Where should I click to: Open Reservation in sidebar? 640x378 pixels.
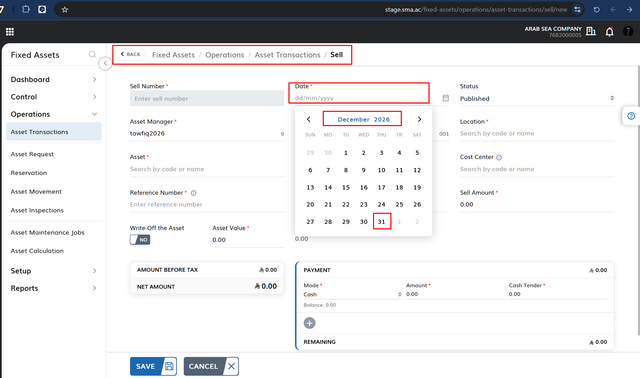[29, 173]
